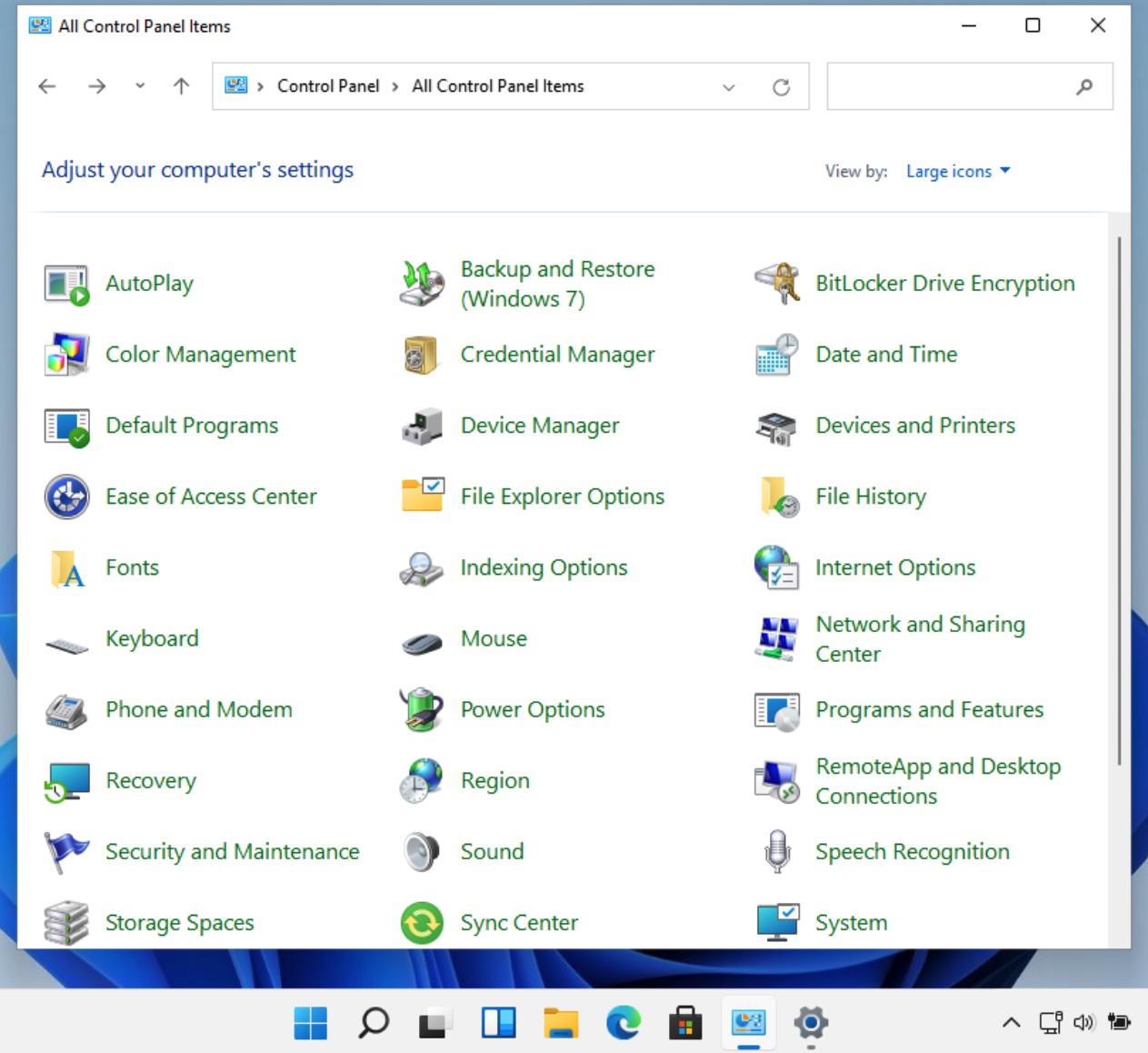Open the Network and Sharing Center link
1148x1053 pixels.
919,638
